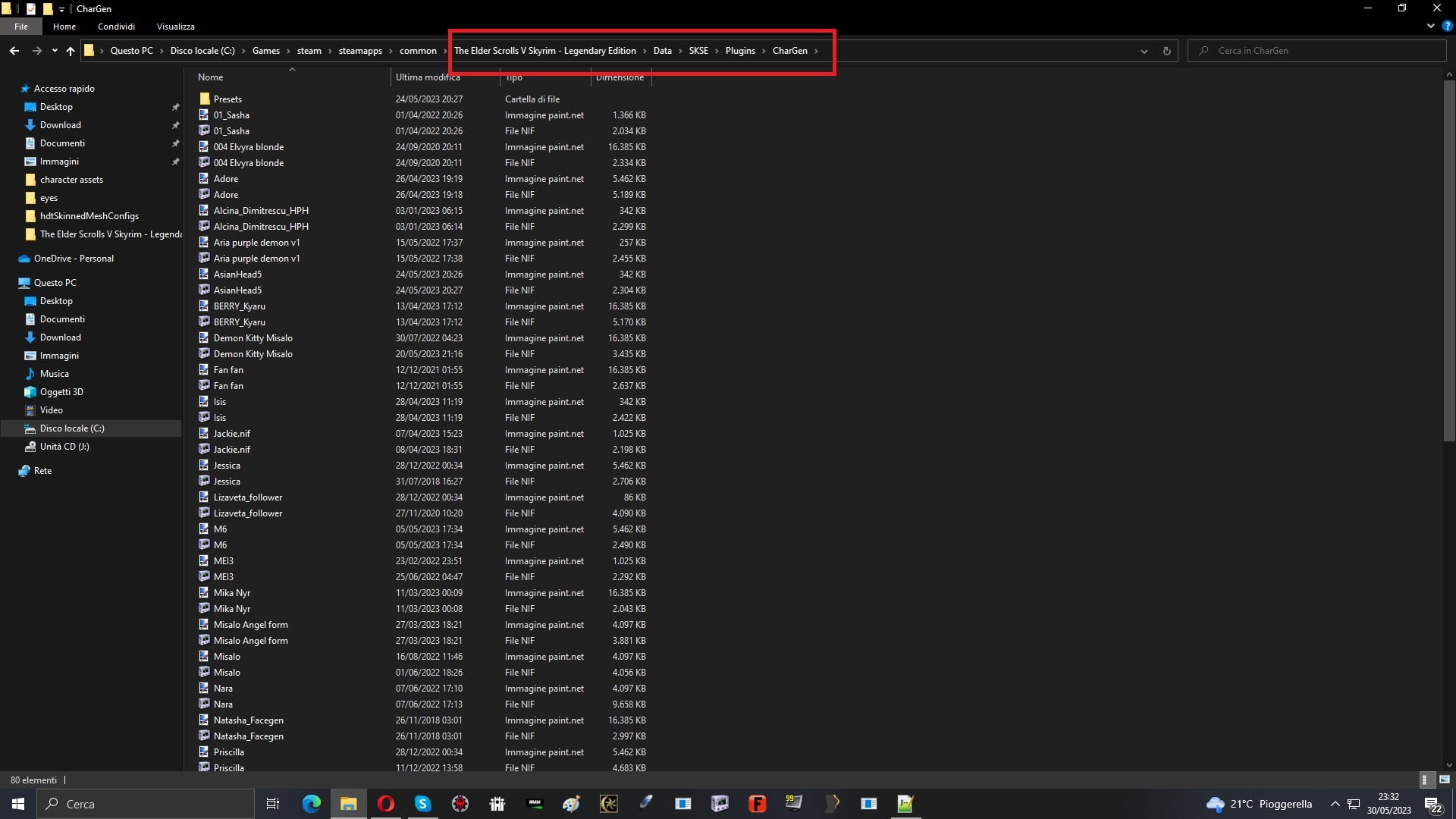Screen dimensions: 1456x819
Task: Open the weather widget showing Pioggerella
Action: pos(1259,804)
